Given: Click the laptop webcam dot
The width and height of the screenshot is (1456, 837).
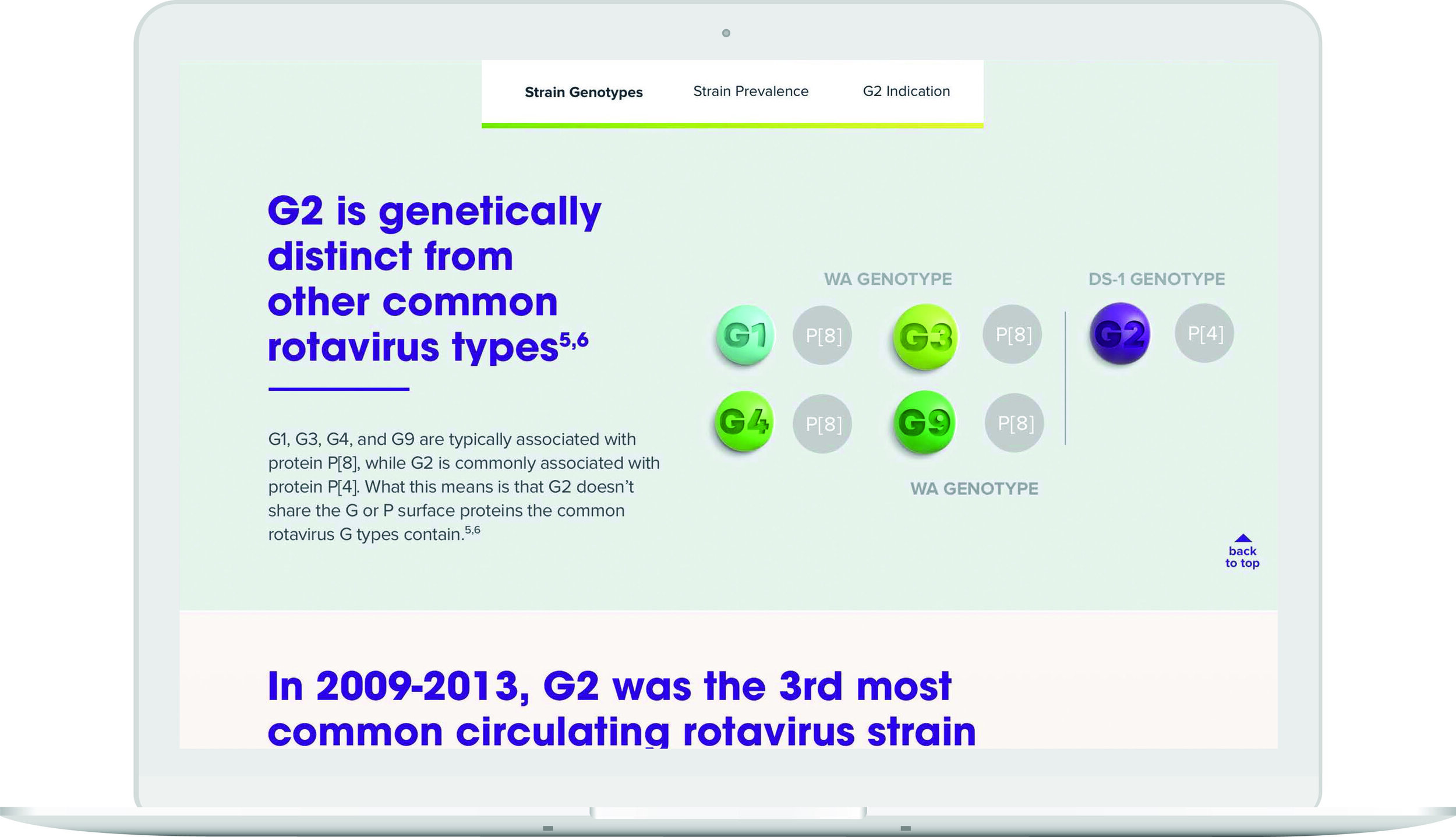Looking at the screenshot, I should click(x=726, y=33).
